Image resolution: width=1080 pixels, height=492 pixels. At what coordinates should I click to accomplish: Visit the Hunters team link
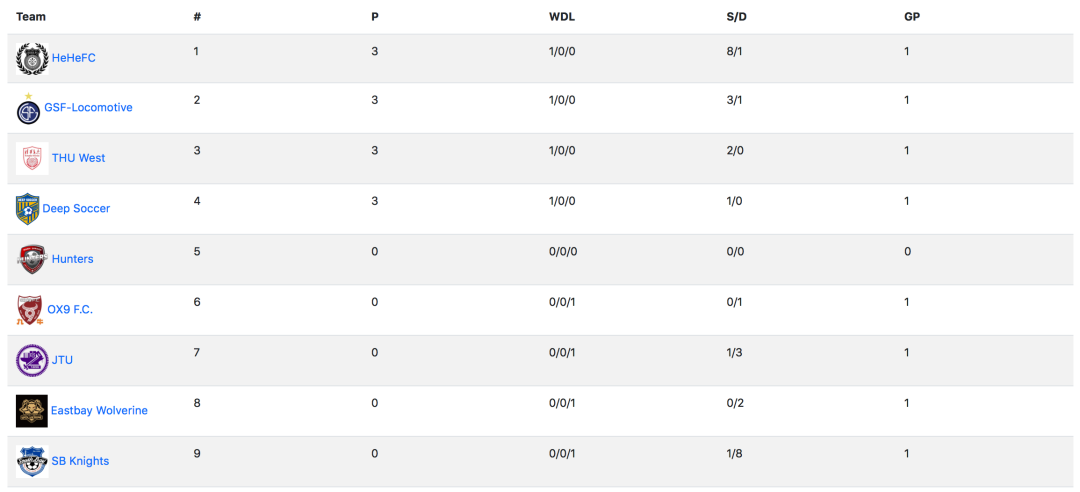pyautogui.click(x=72, y=258)
